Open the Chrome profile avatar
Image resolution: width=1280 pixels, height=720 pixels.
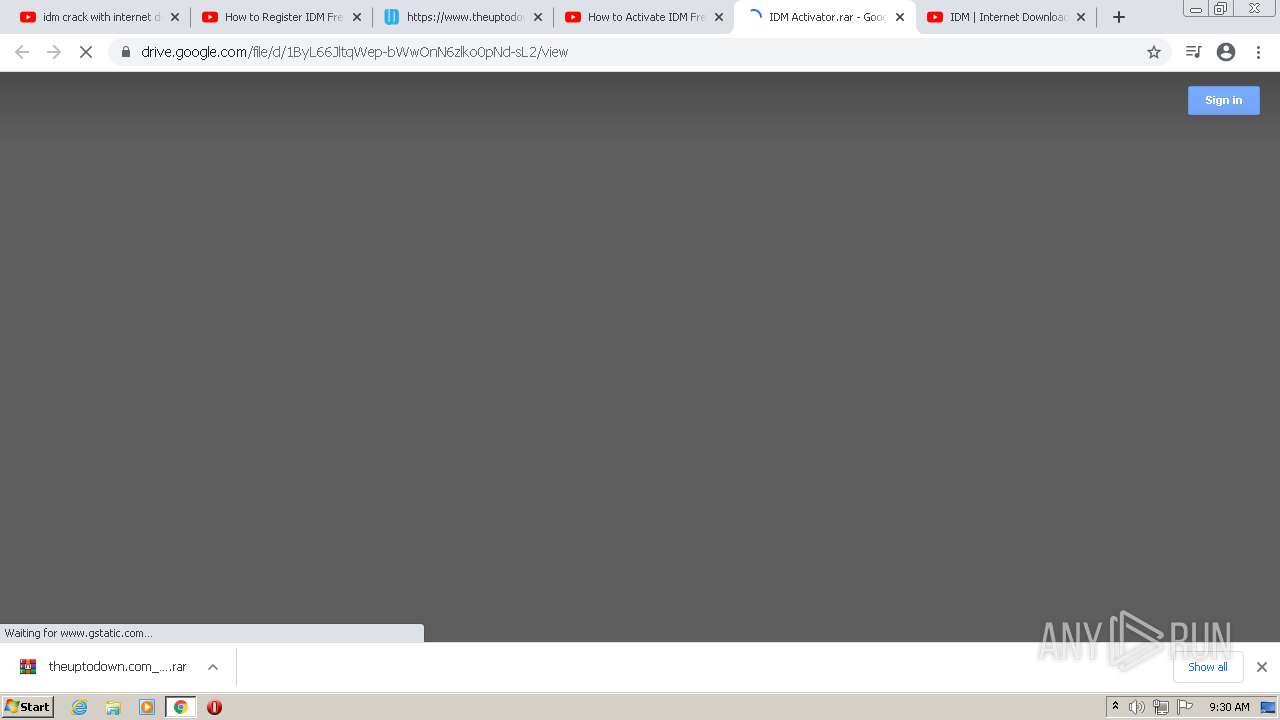(1226, 52)
